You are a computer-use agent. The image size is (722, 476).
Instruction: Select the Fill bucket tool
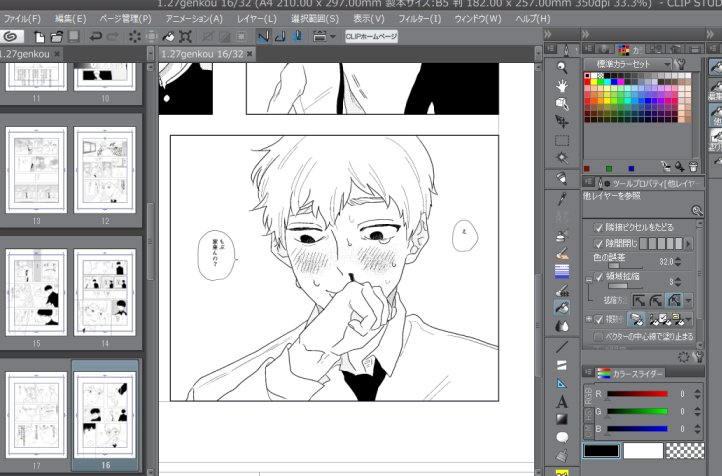coord(562,308)
